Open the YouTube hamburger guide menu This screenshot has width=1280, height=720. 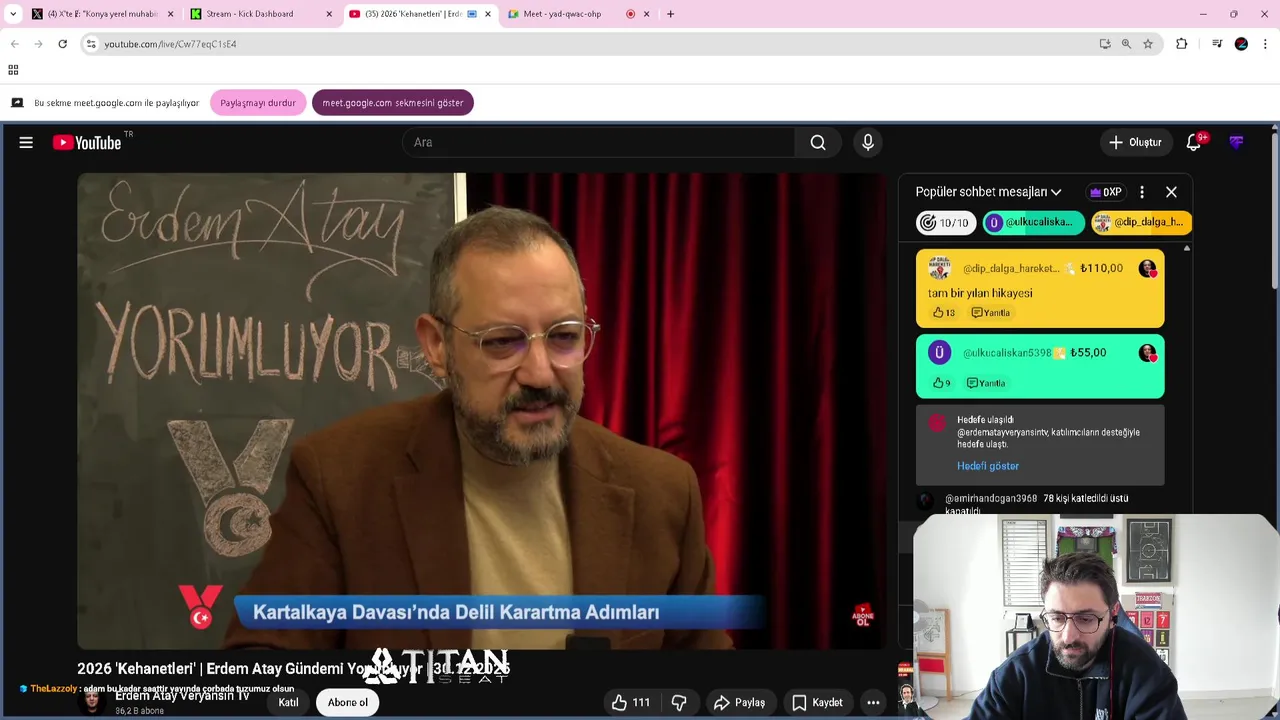click(x=26, y=143)
